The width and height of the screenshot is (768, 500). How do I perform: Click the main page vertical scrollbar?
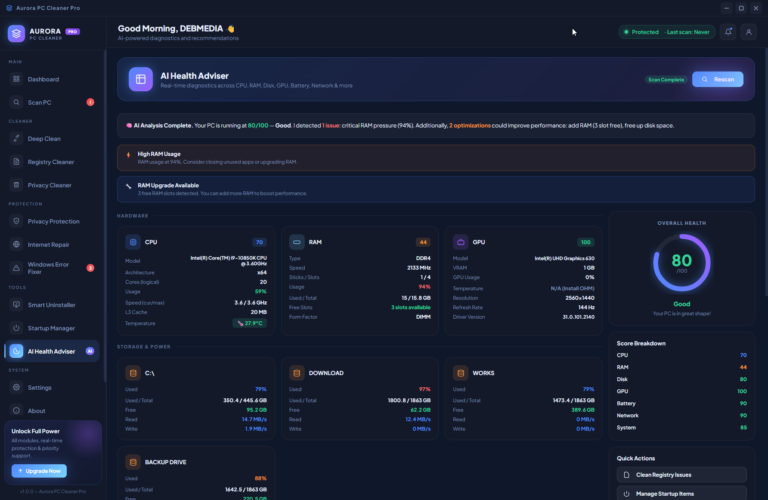[766, 172]
